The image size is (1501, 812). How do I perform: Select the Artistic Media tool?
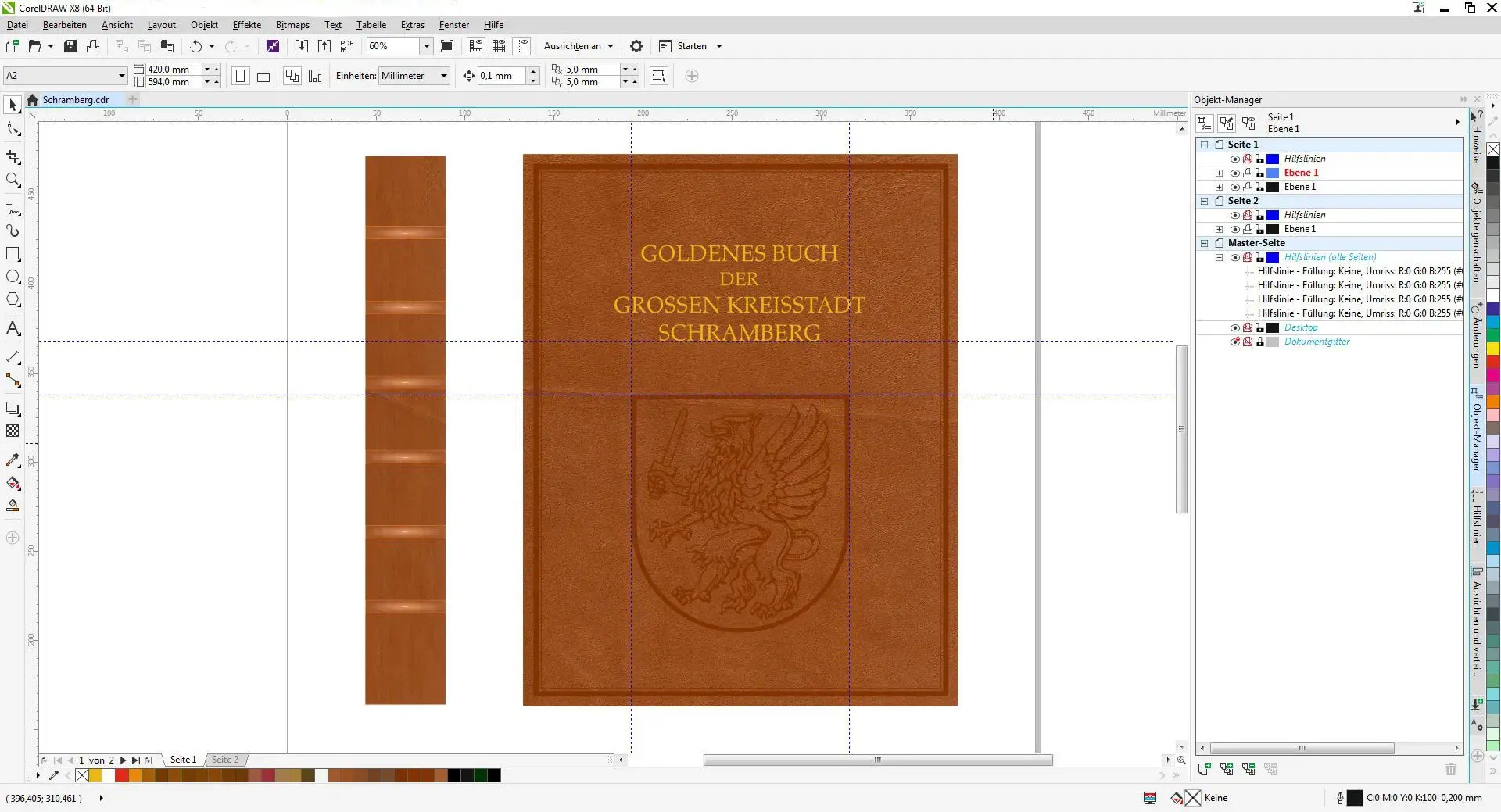13,231
